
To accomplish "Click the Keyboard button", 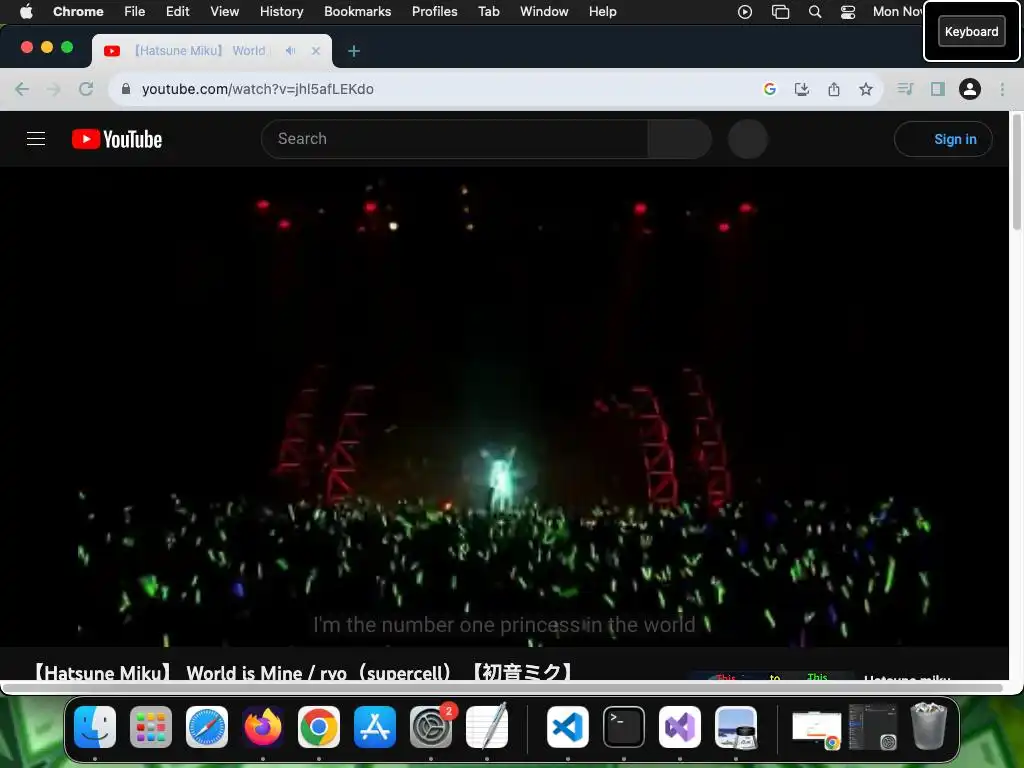I will point(972,31).
